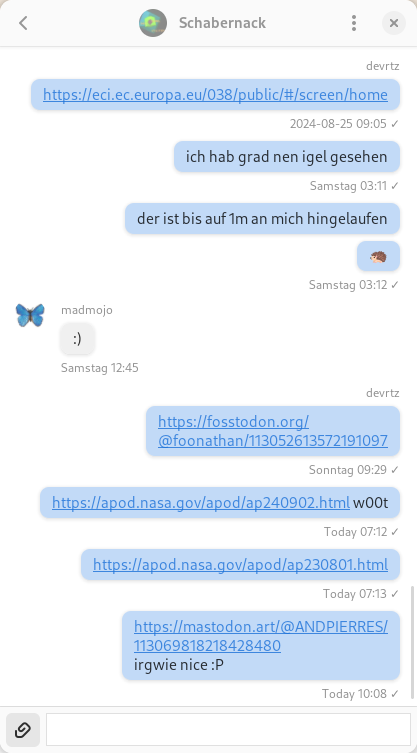Close the chat with the X button
417x753 pixels.
(x=394, y=23)
